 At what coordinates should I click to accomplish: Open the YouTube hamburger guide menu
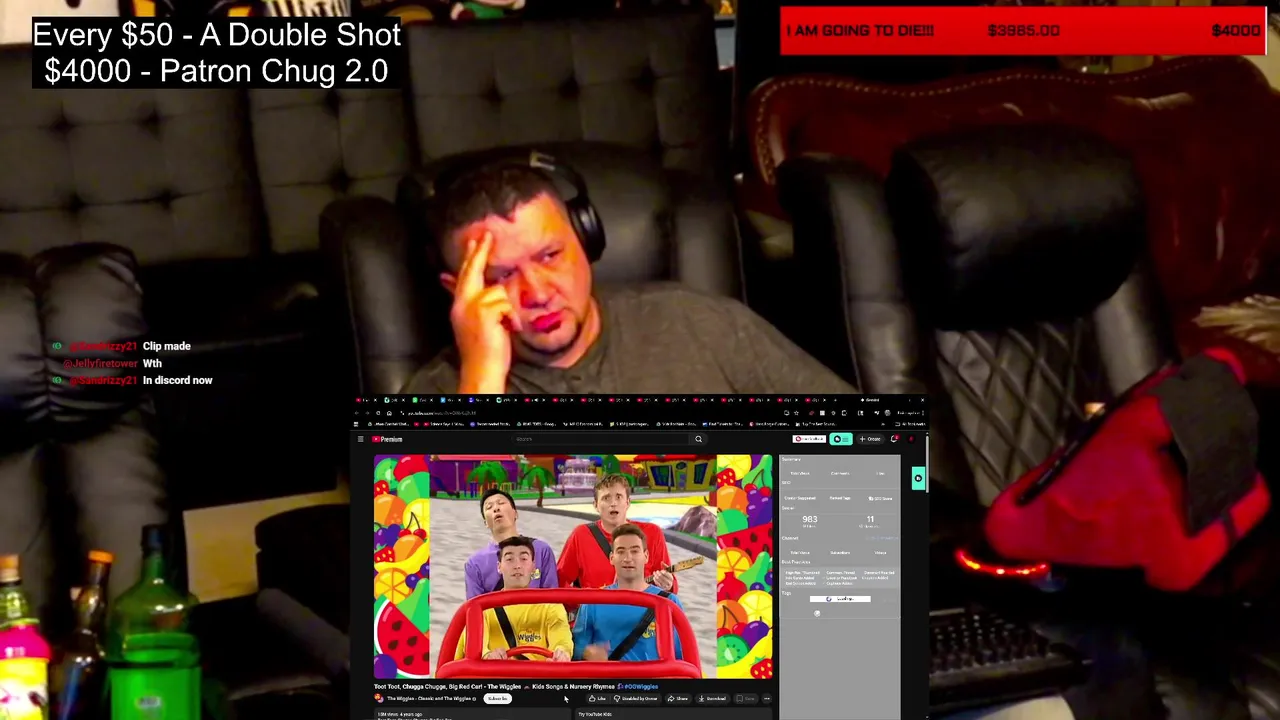tap(360, 439)
